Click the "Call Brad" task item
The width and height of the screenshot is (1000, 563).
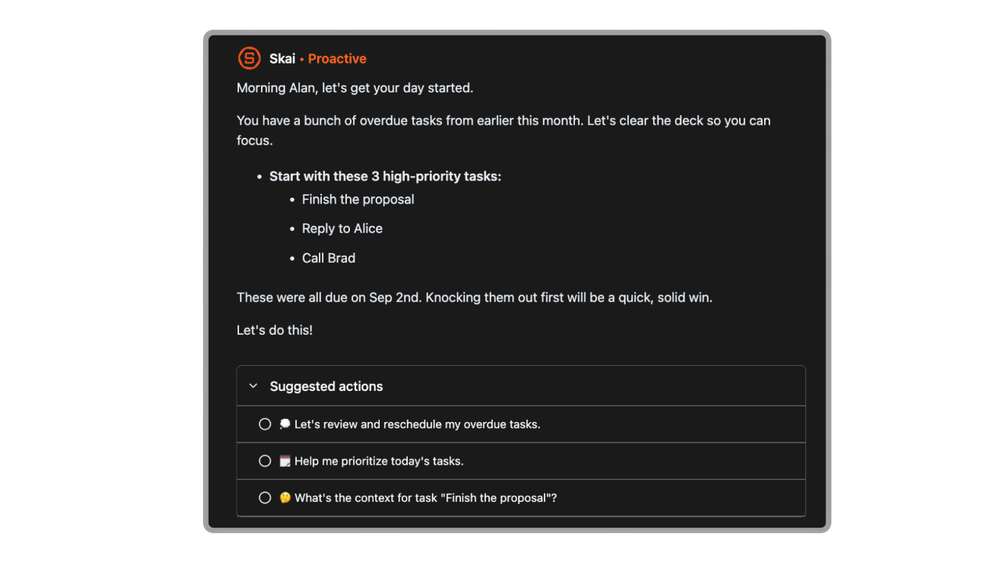(x=329, y=258)
